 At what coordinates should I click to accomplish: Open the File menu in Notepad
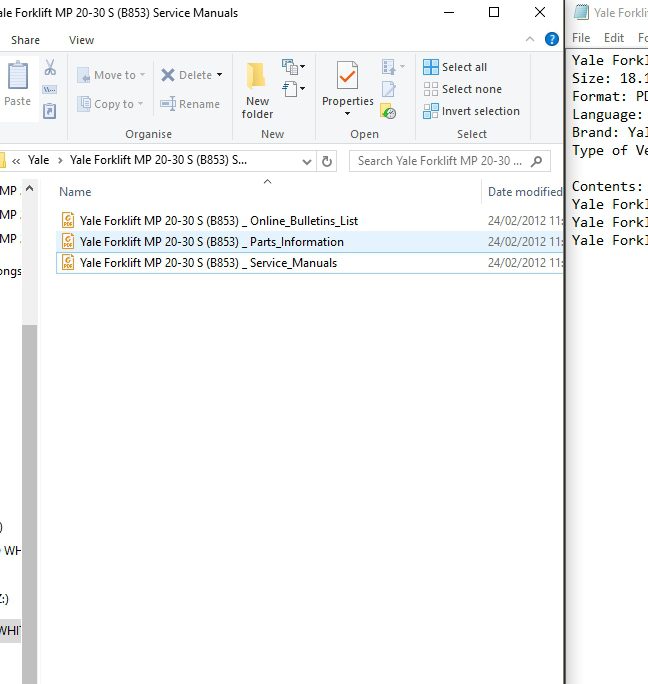(x=581, y=38)
